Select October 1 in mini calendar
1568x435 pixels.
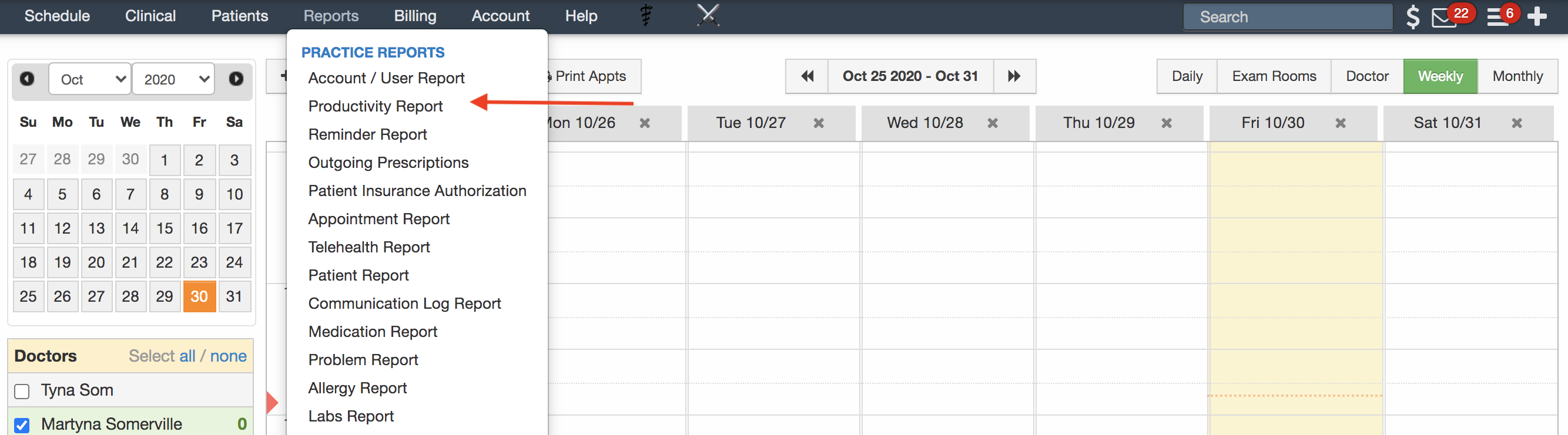(165, 160)
